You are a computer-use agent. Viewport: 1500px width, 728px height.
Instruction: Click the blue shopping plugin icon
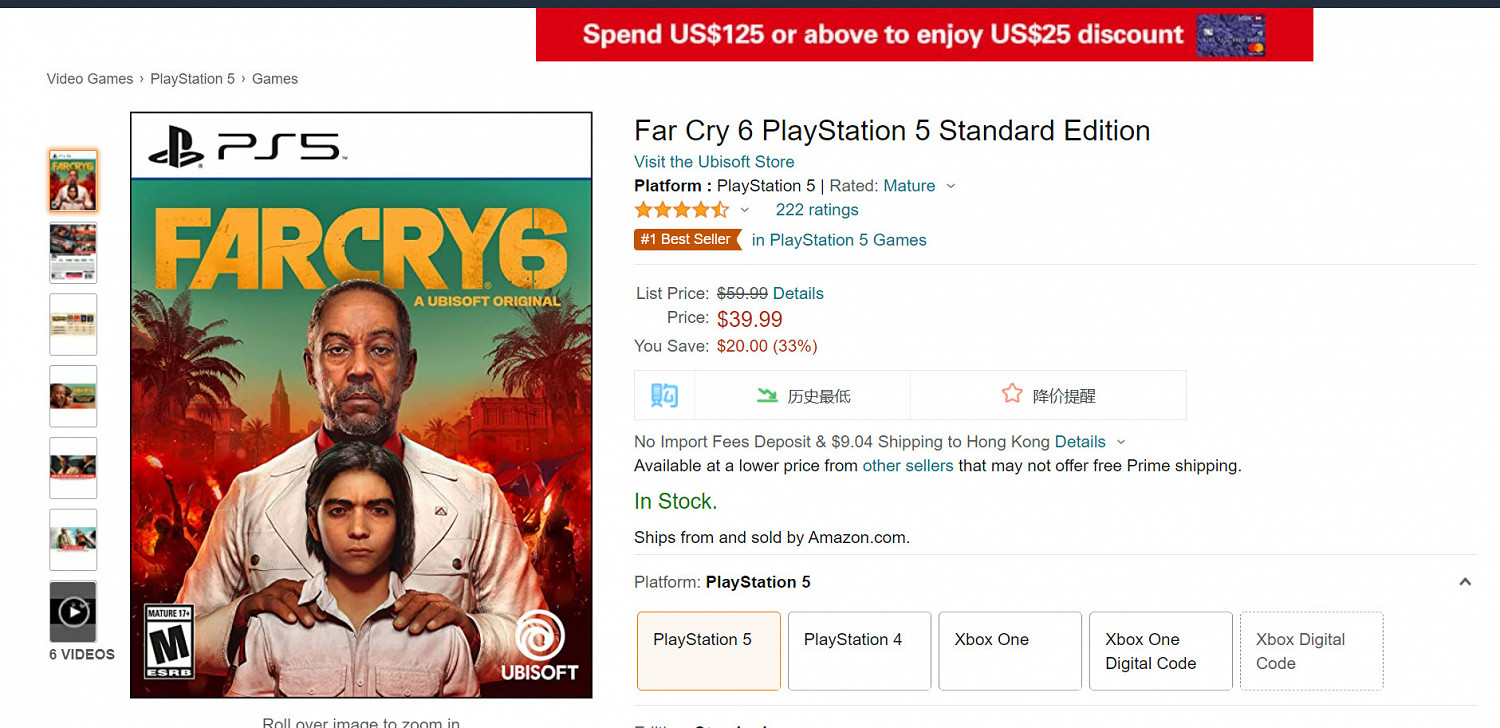pyautogui.click(x=664, y=395)
